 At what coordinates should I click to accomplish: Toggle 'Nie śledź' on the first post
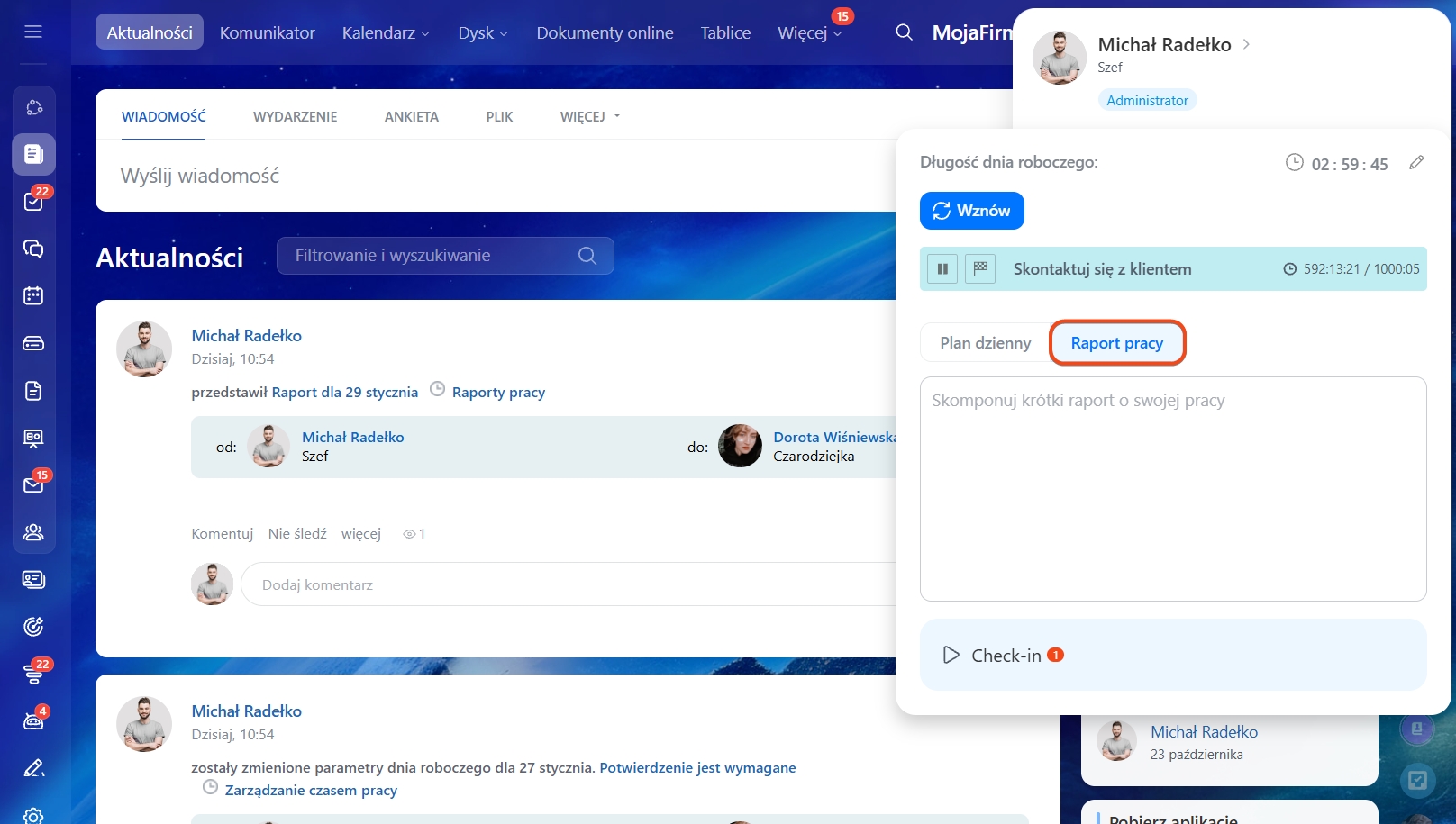(297, 534)
